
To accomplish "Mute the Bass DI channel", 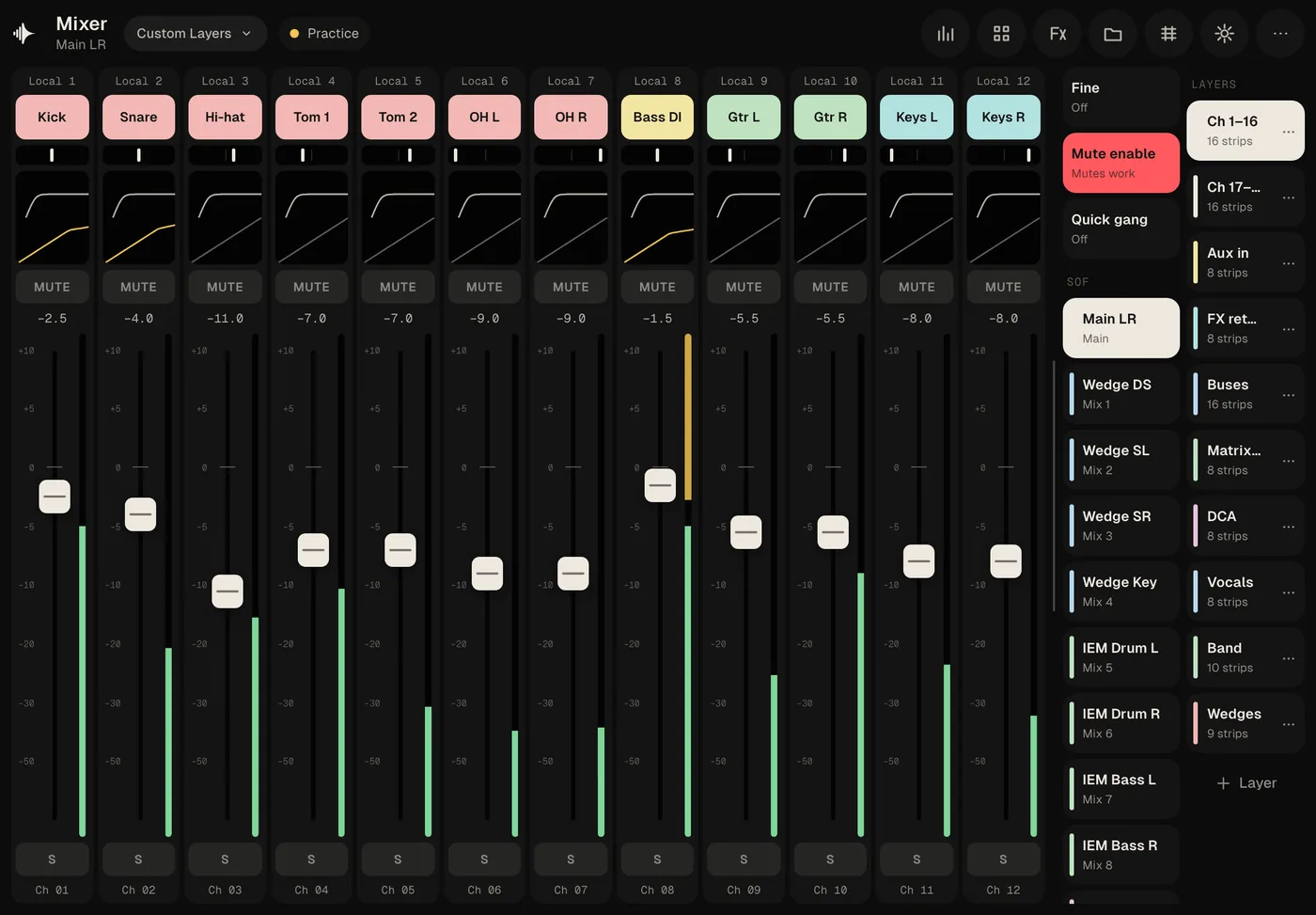I will (657, 287).
